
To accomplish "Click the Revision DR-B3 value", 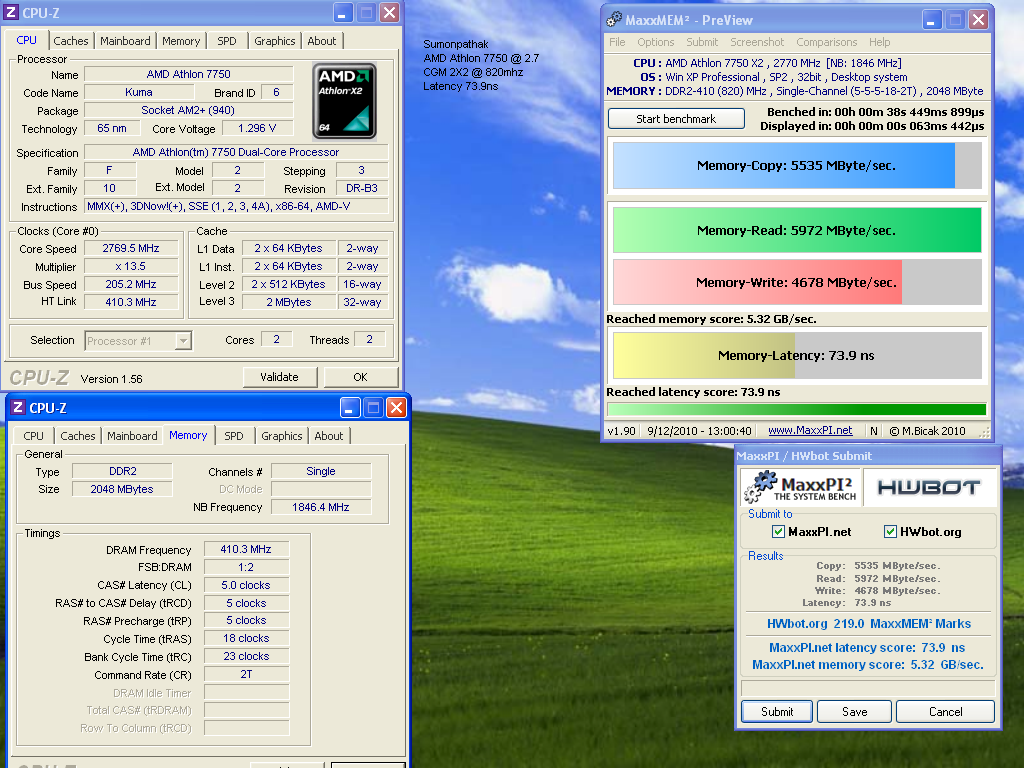I will click(362, 188).
